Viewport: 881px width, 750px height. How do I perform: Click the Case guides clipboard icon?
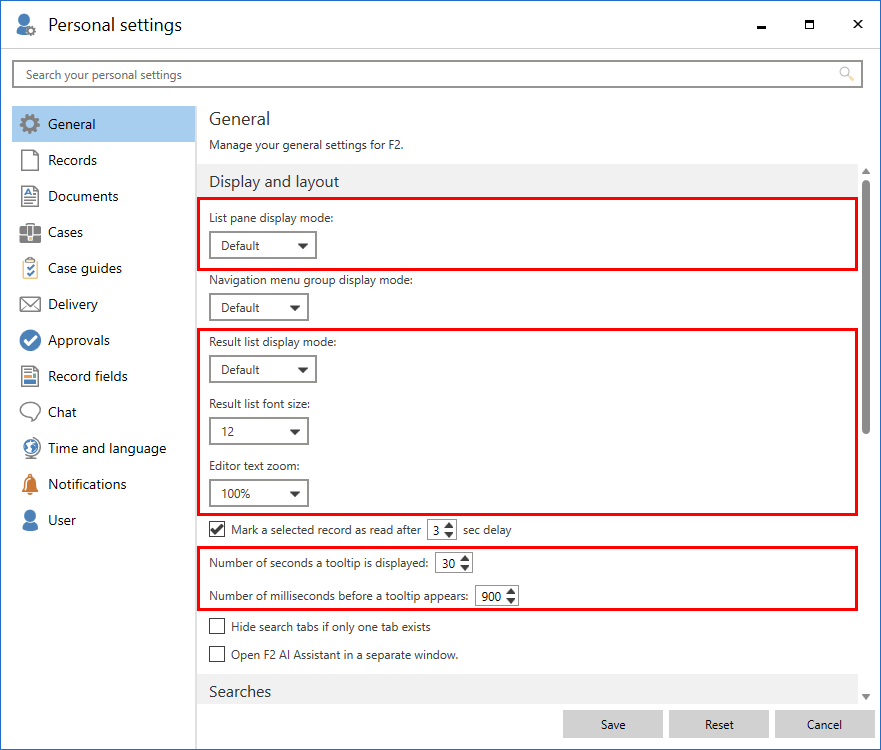[30, 268]
